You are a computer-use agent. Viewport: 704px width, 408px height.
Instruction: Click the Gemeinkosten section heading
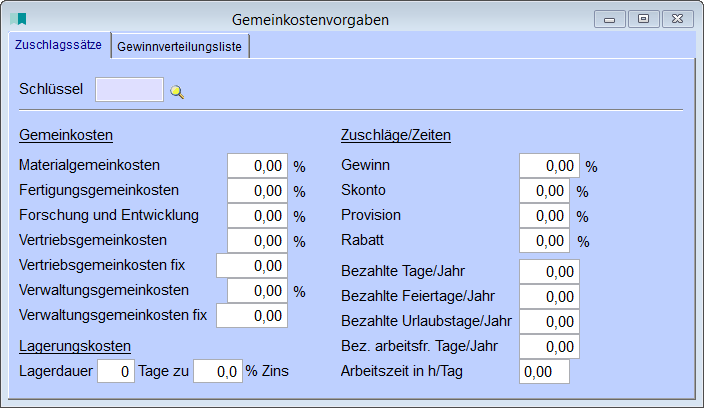[66, 135]
